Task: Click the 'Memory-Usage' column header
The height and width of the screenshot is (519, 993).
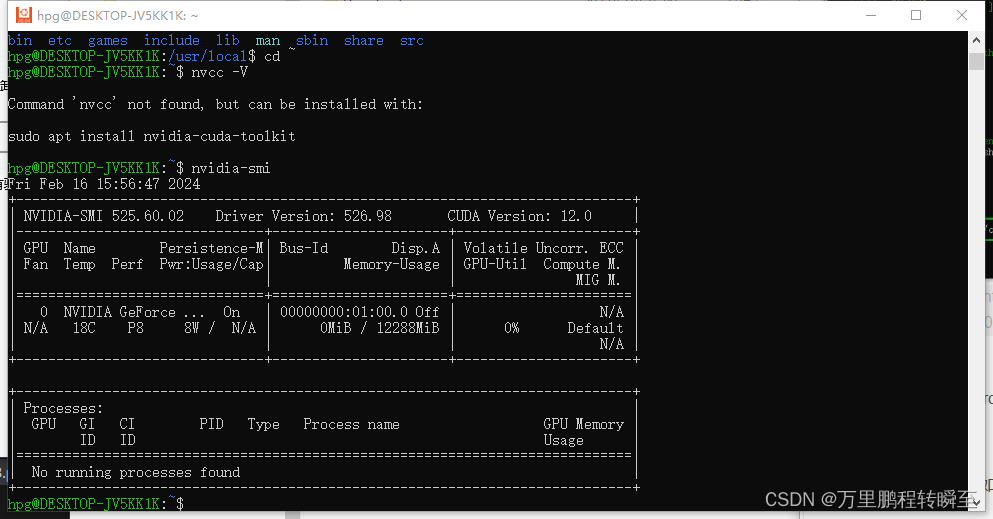Action: [391, 264]
